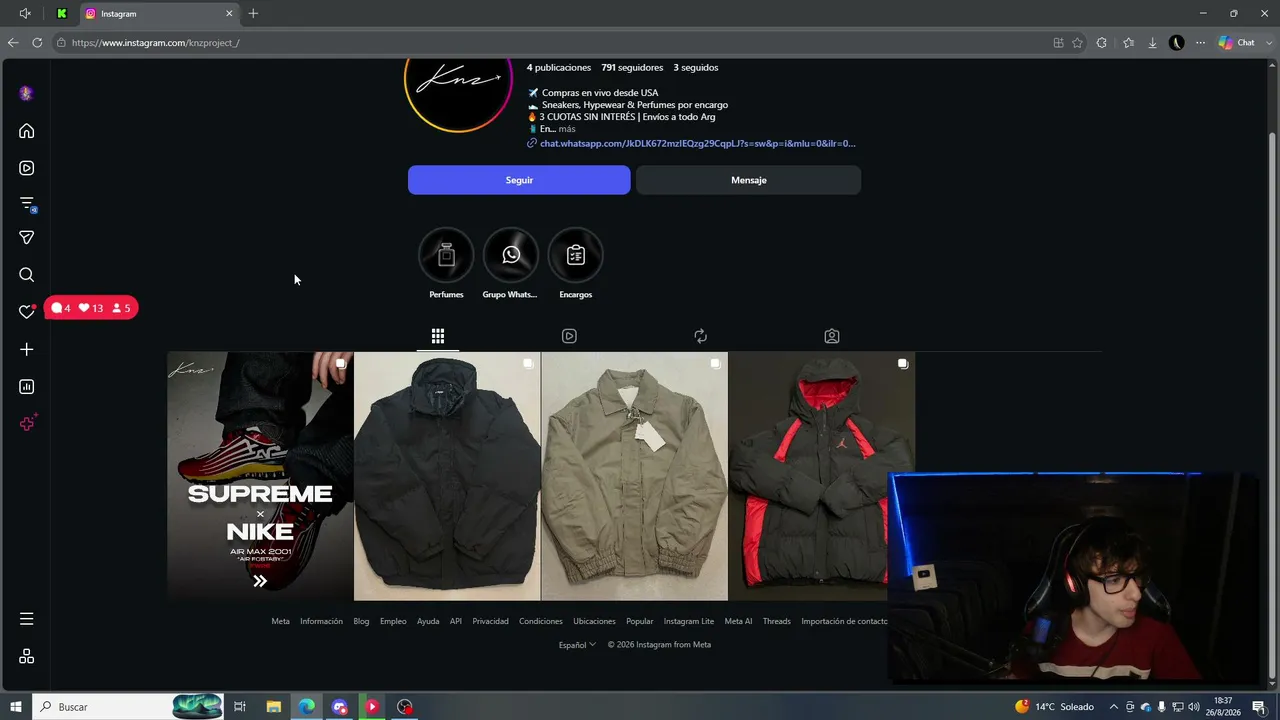The height and width of the screenshot is (720, 1280).
Task: Expand bio with the 'más' link
Action: click(567, 129)
